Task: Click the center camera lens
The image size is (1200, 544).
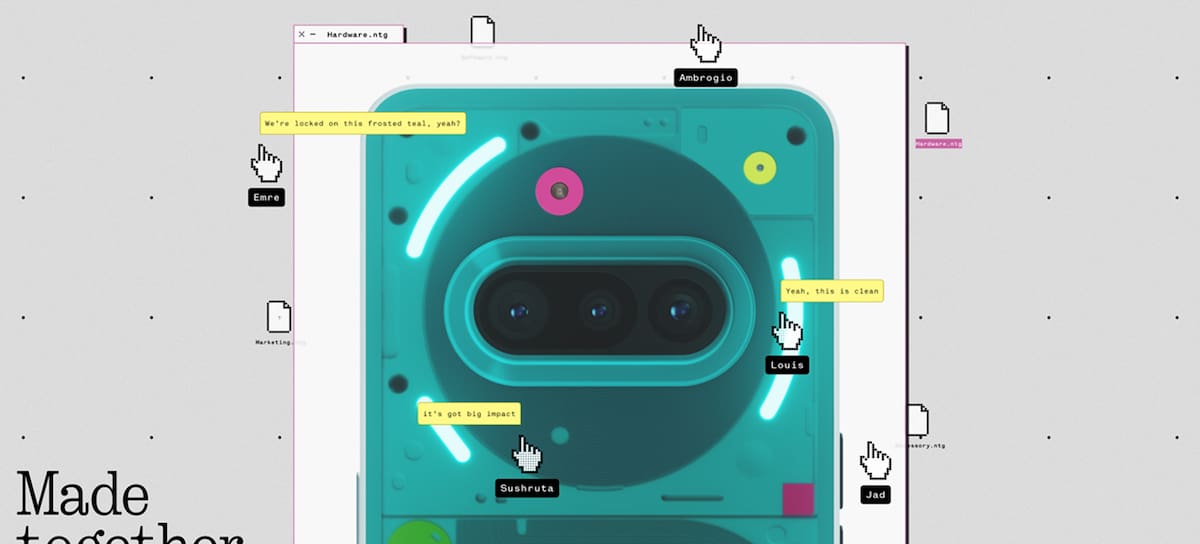Action: [599, 311]
